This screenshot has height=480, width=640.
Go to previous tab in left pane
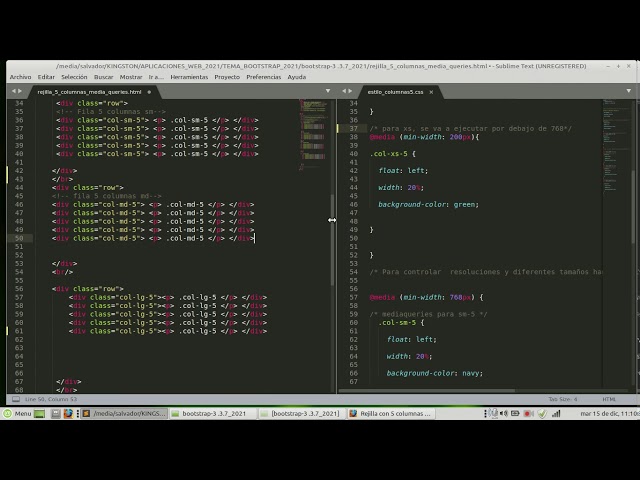[13, 91]
